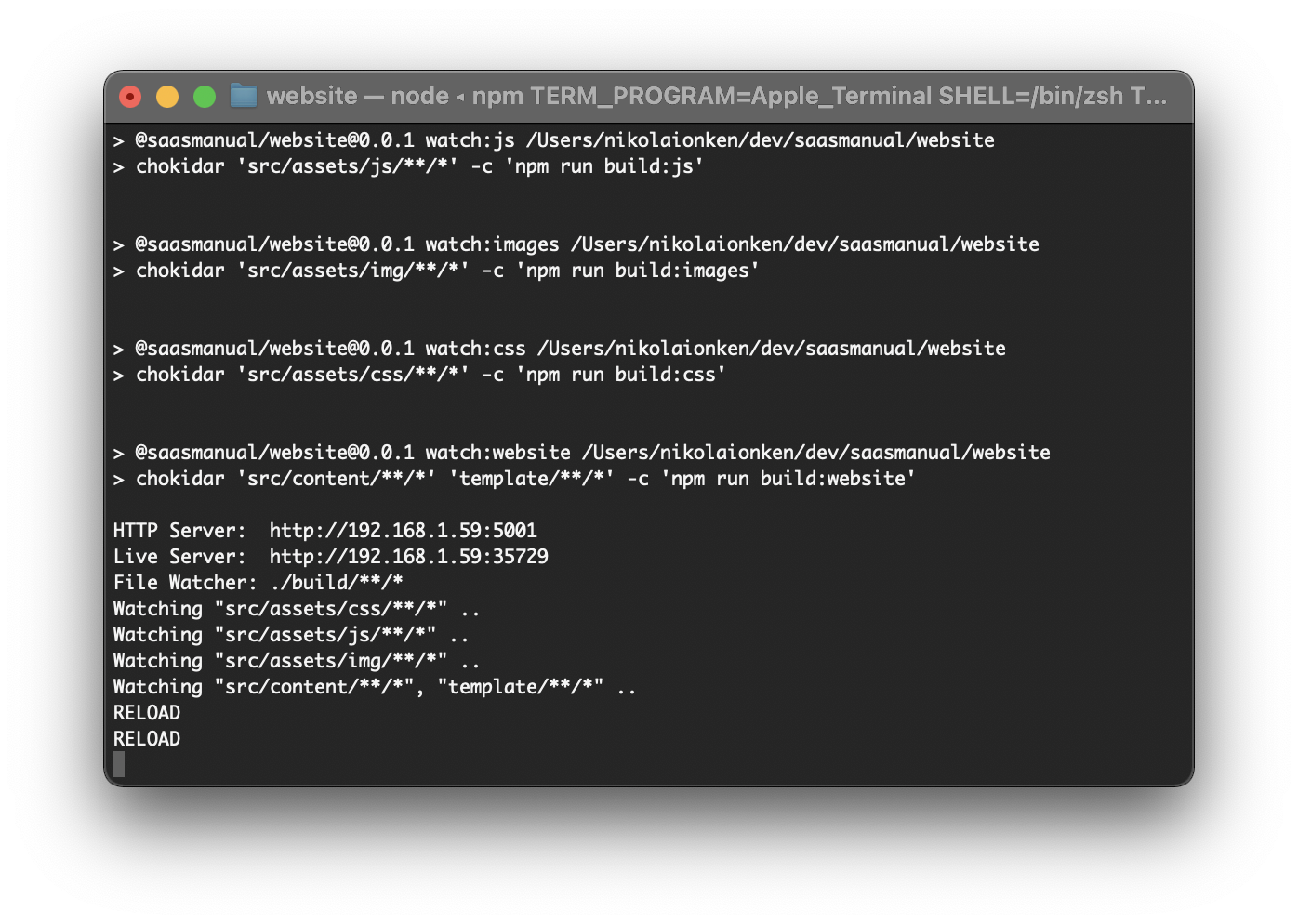Close the terminal window with red button
The image size is (1298, 924).
coord(130,97)
